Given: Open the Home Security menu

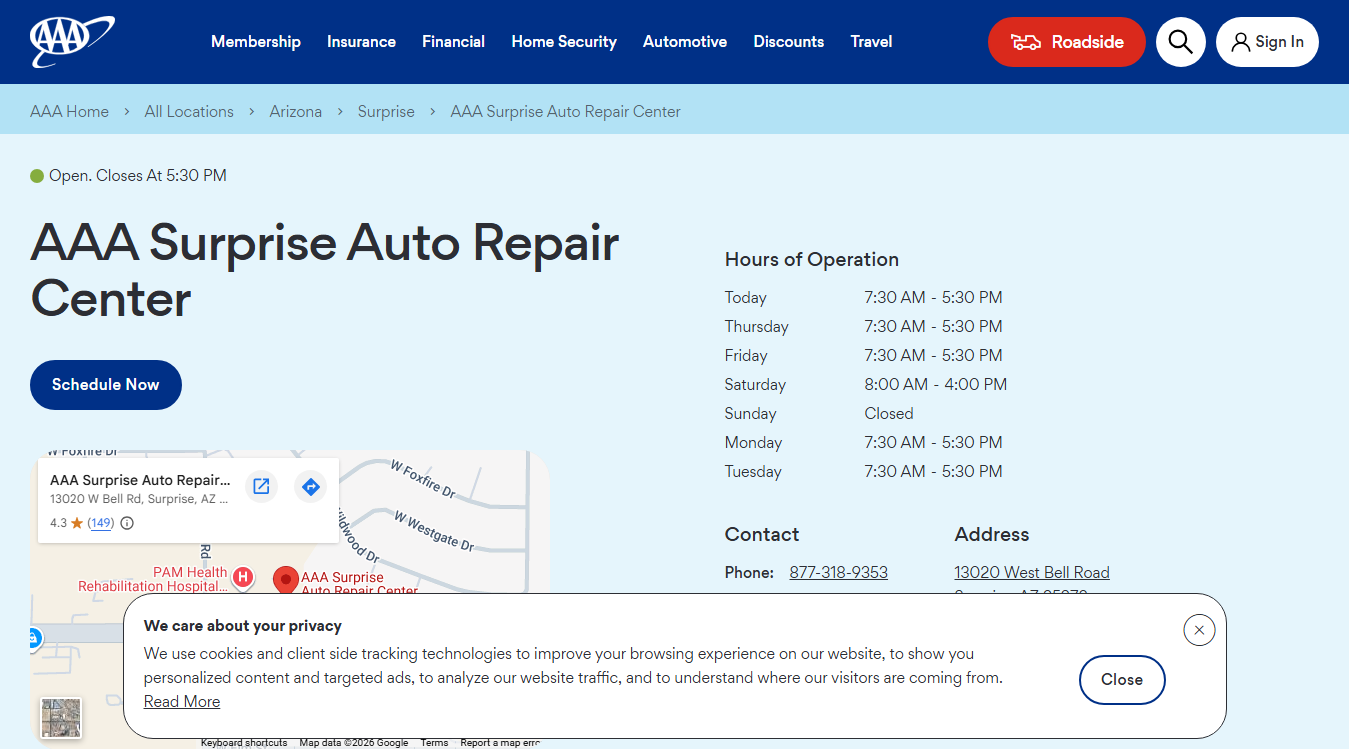Looking at the screenshot, I should (x=564, y=42).
